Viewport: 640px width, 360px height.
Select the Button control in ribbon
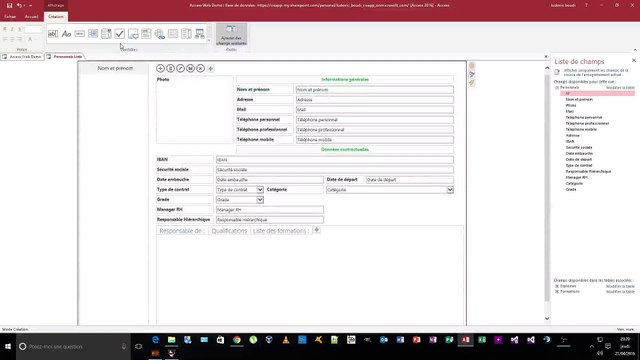[x=80, y=34]
